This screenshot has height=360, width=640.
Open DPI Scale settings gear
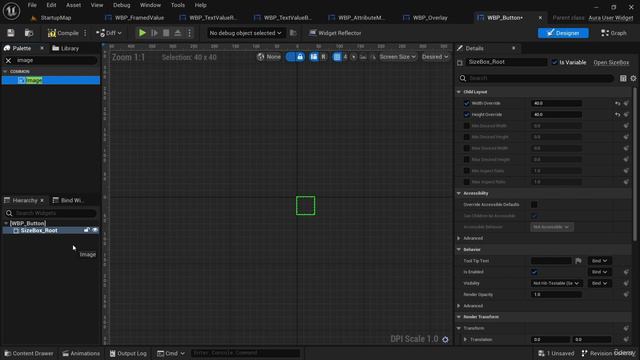[445, 340]
